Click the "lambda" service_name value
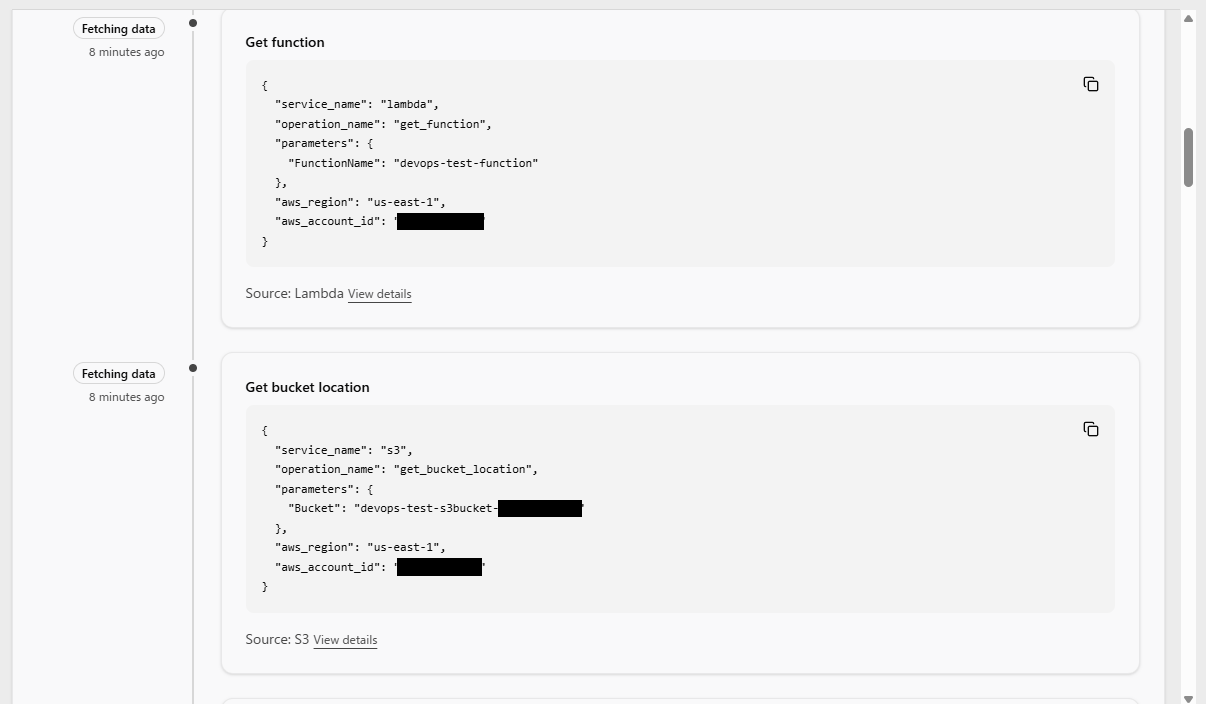Screen dimensions: 1206x704 click(406, 104)
